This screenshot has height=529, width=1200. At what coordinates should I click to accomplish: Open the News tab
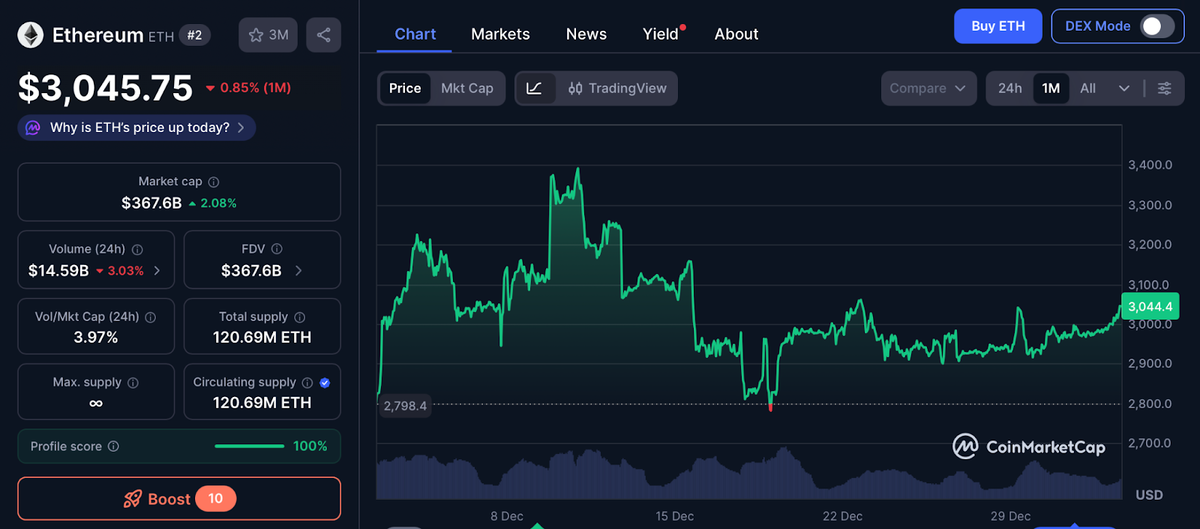coord(586,34)
